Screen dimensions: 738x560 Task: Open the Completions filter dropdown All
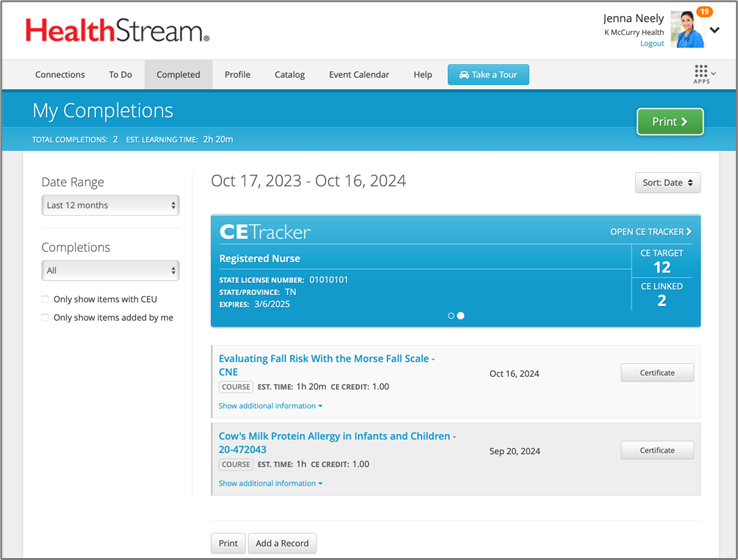click(111, 271)
